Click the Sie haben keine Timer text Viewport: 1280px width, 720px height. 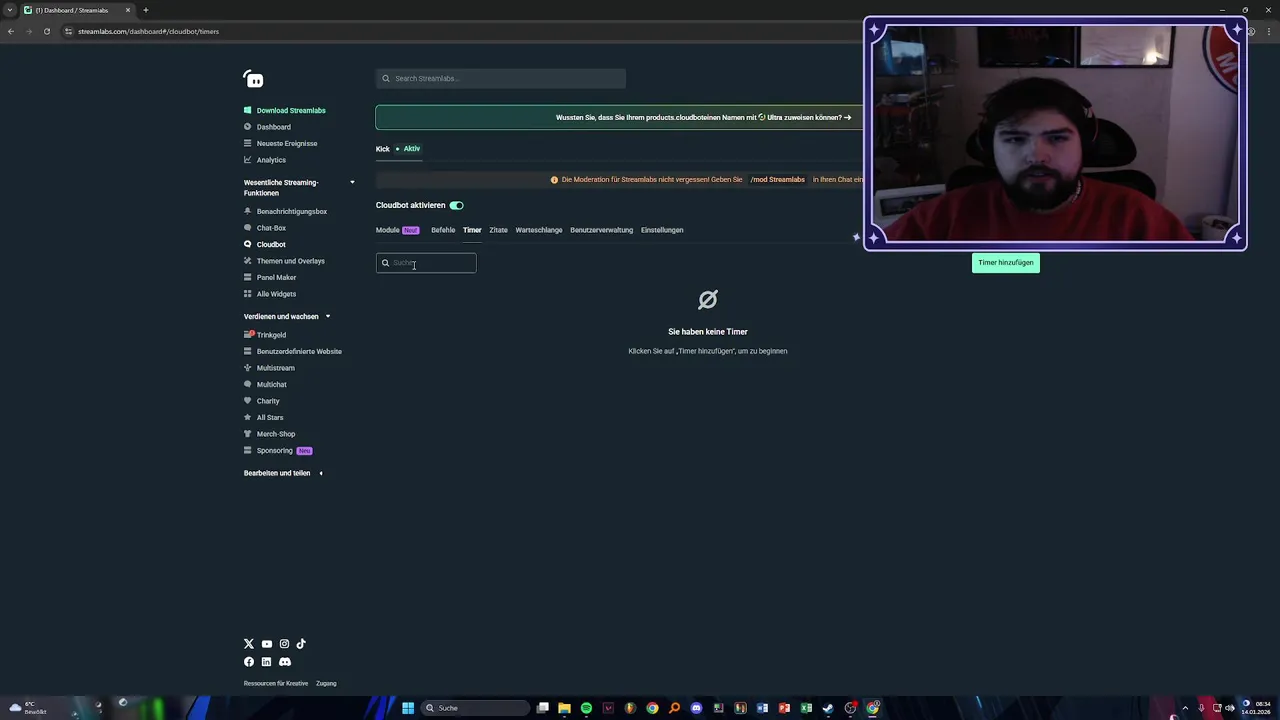pos(708,332)
